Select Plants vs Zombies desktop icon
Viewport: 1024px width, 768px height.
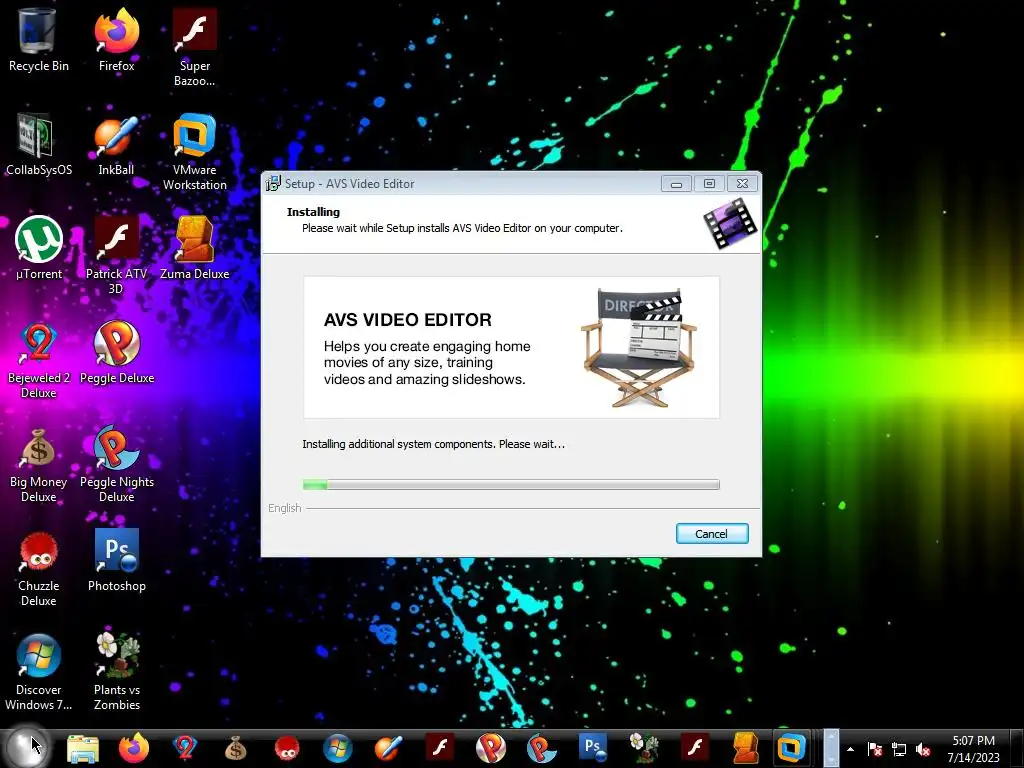116,671
